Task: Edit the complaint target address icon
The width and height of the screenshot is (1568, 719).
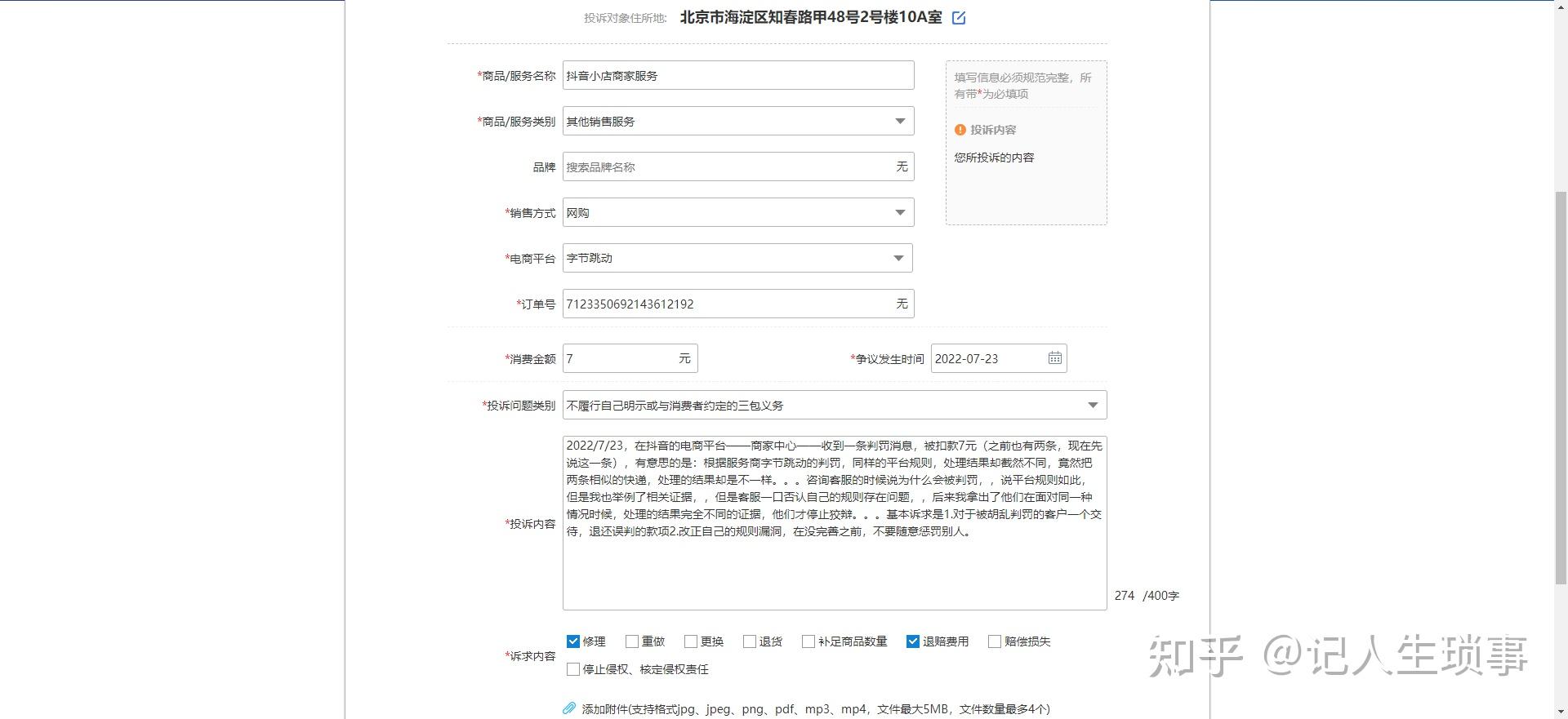Action: click(x=959, y=18)
